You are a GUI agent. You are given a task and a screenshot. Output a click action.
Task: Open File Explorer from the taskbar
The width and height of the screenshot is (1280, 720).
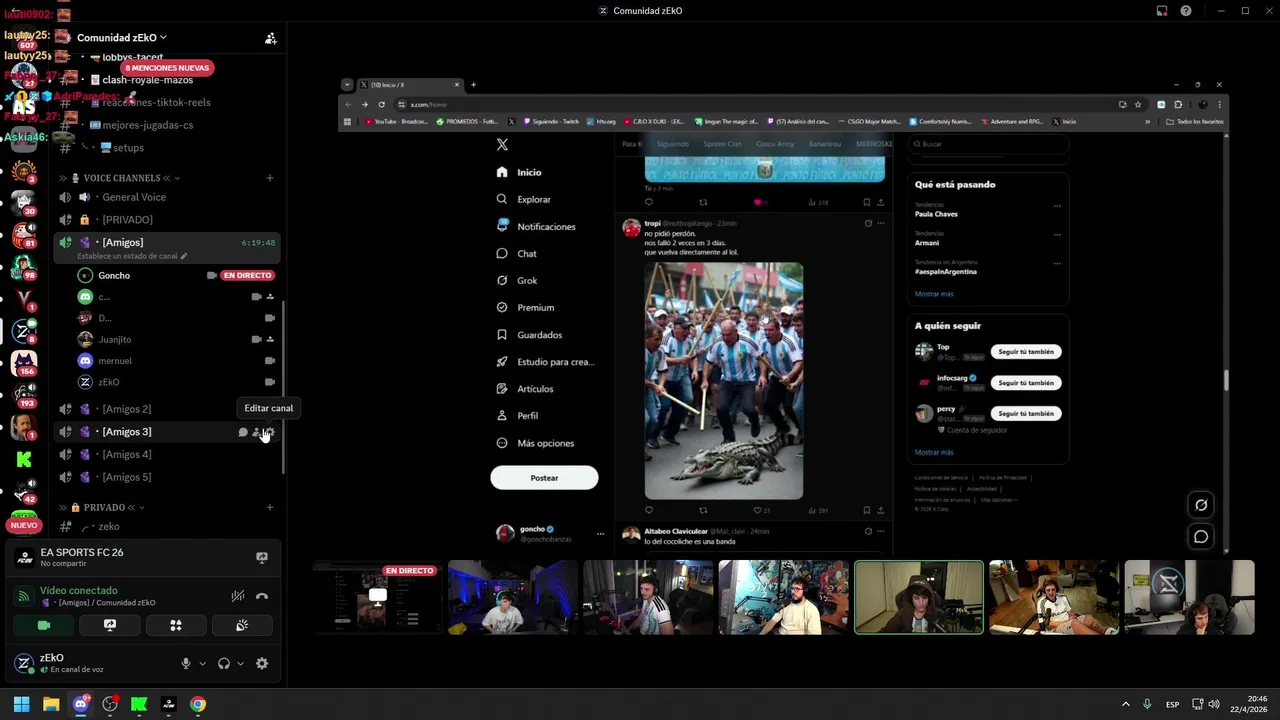51,704
